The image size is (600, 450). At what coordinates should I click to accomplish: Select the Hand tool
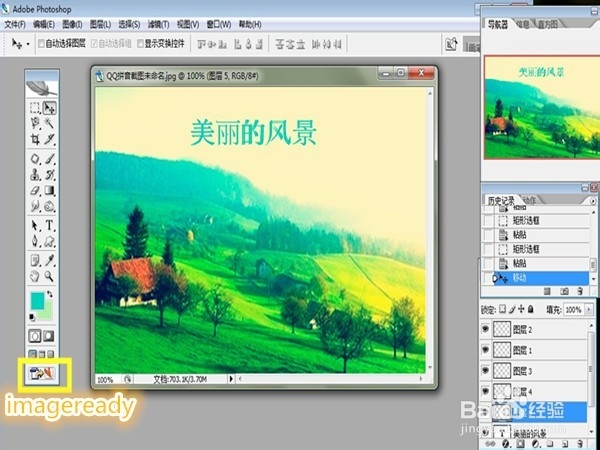[35, 276]
